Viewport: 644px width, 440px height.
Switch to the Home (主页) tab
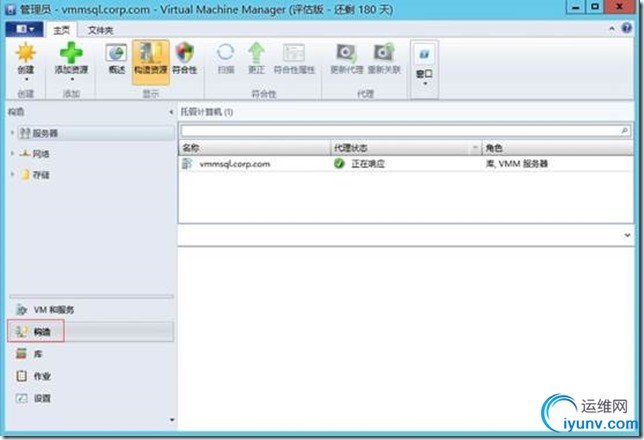pos(62,30)
